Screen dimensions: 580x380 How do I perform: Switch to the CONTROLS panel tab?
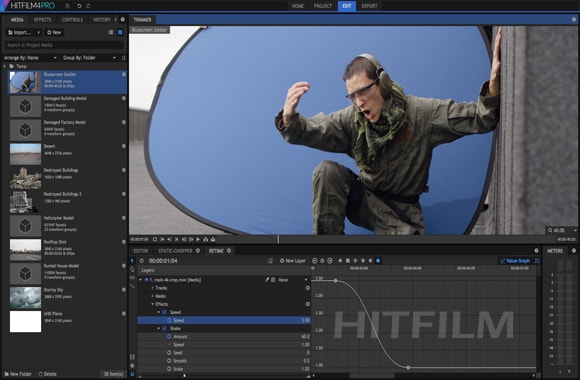[72, 20]
